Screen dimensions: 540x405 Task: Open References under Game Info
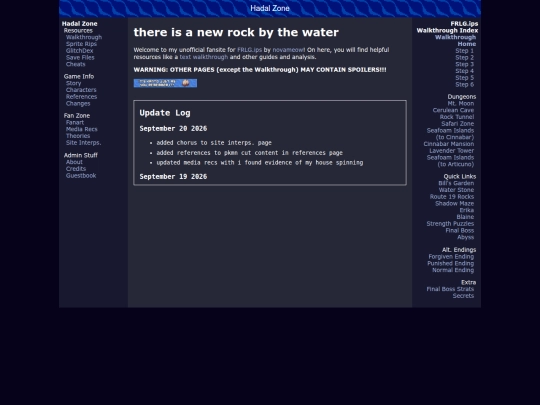(x=81, y=97)
